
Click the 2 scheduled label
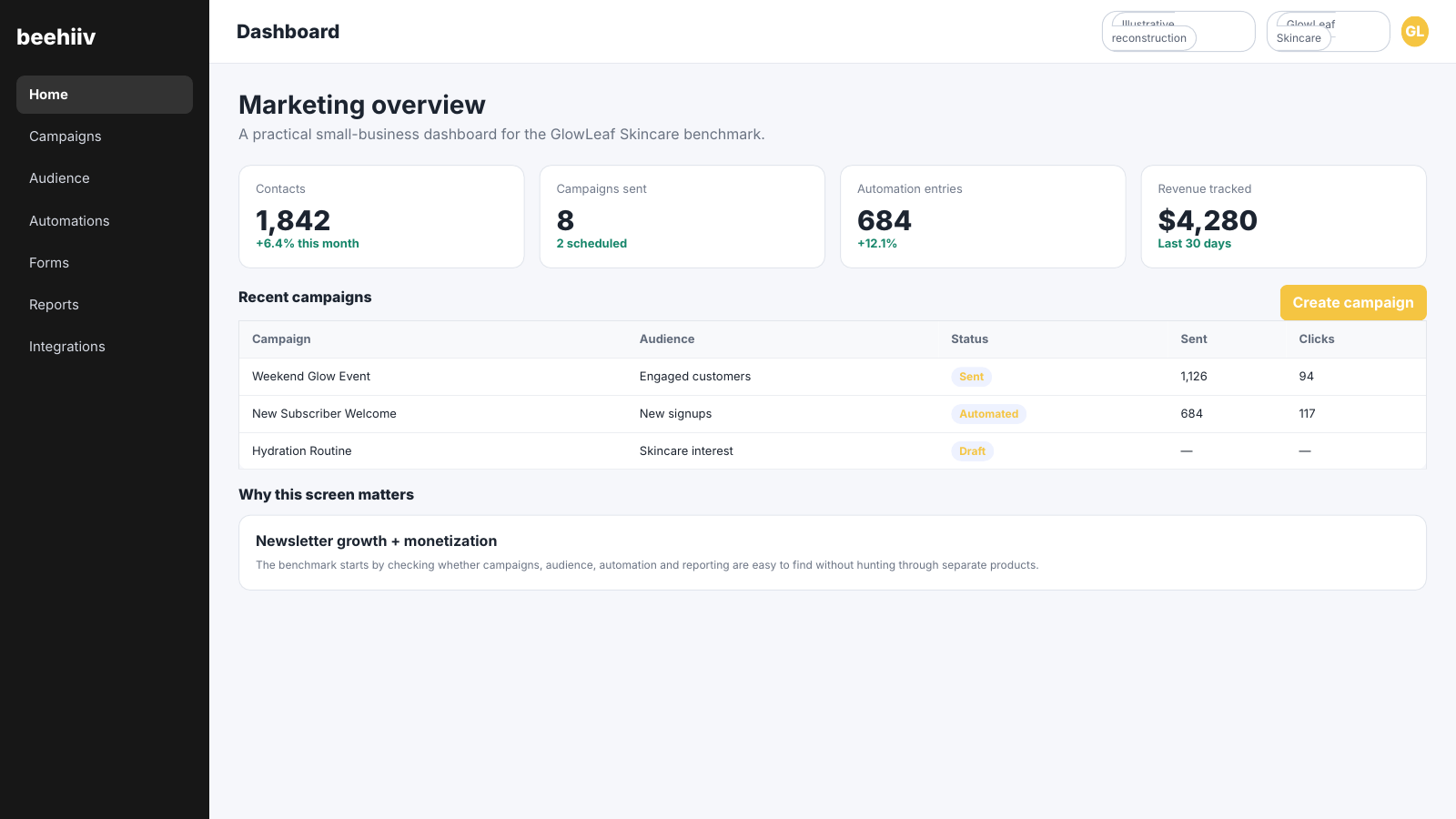click(x=591, y=244)
